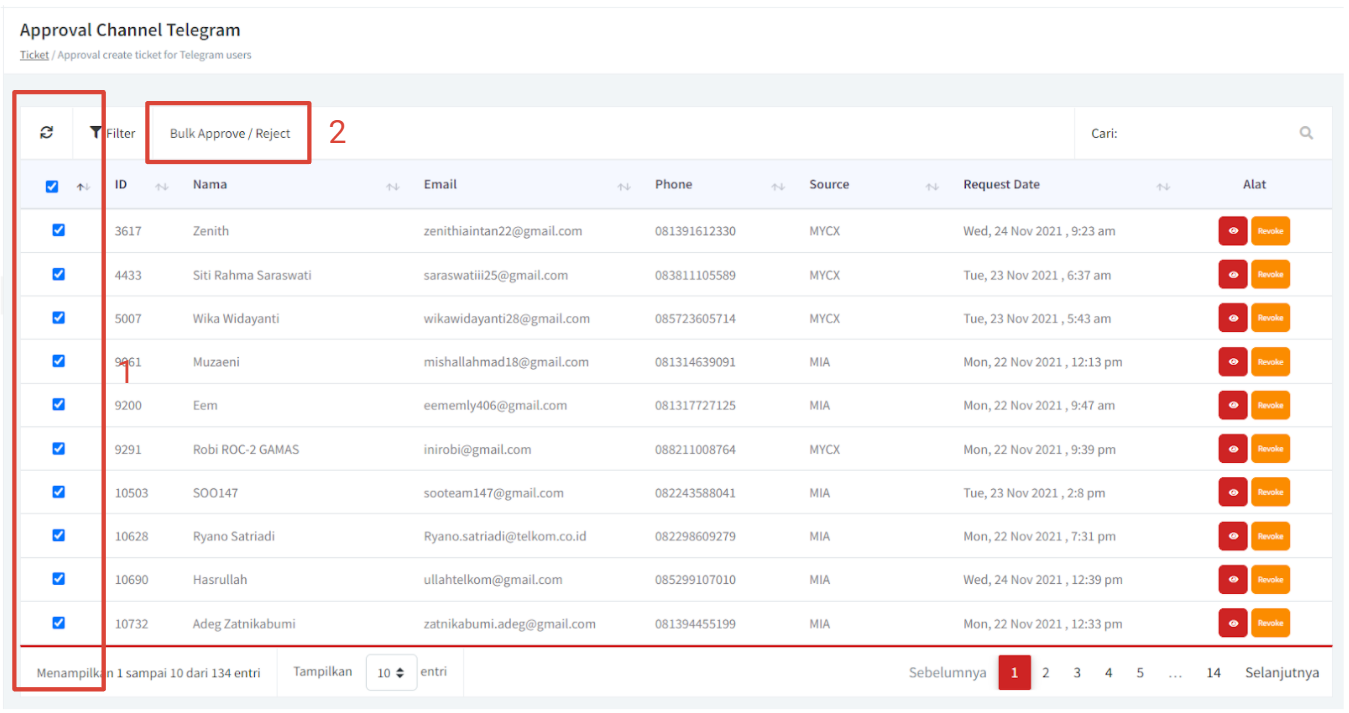
Task: Click the search magnifier icon
Action: [1306, 133]
